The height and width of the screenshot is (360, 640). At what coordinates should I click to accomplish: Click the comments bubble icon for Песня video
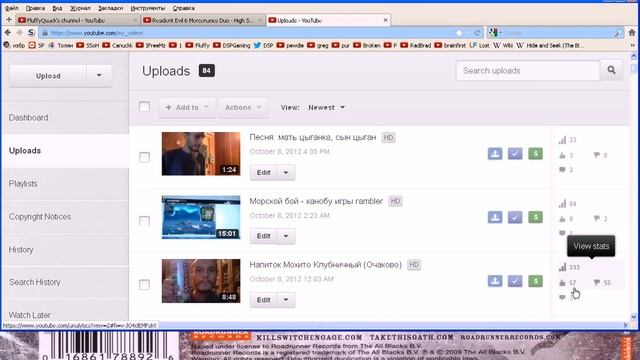[562, 169]
